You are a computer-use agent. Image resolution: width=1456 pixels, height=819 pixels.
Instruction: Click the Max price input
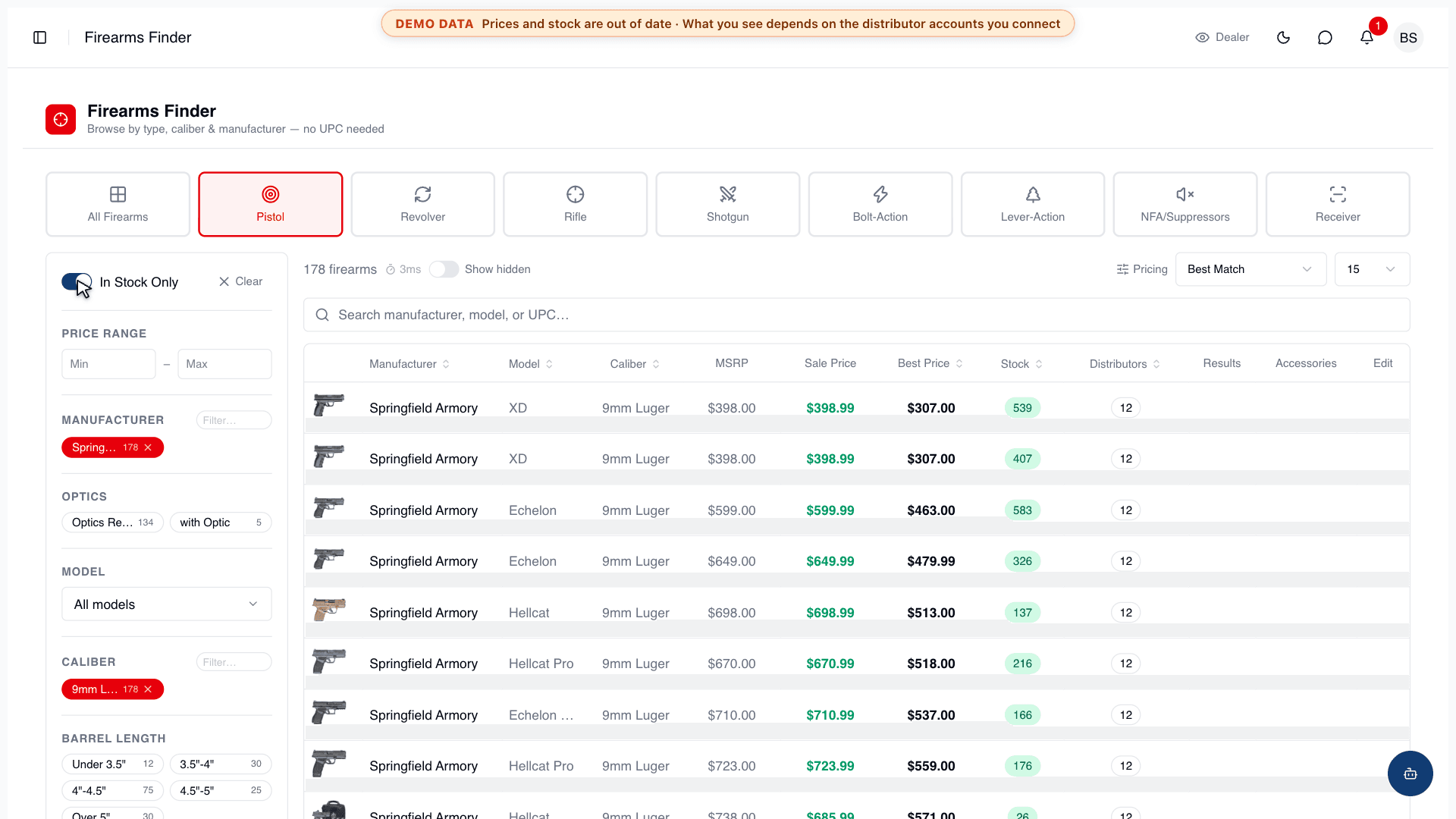(224, 364)
